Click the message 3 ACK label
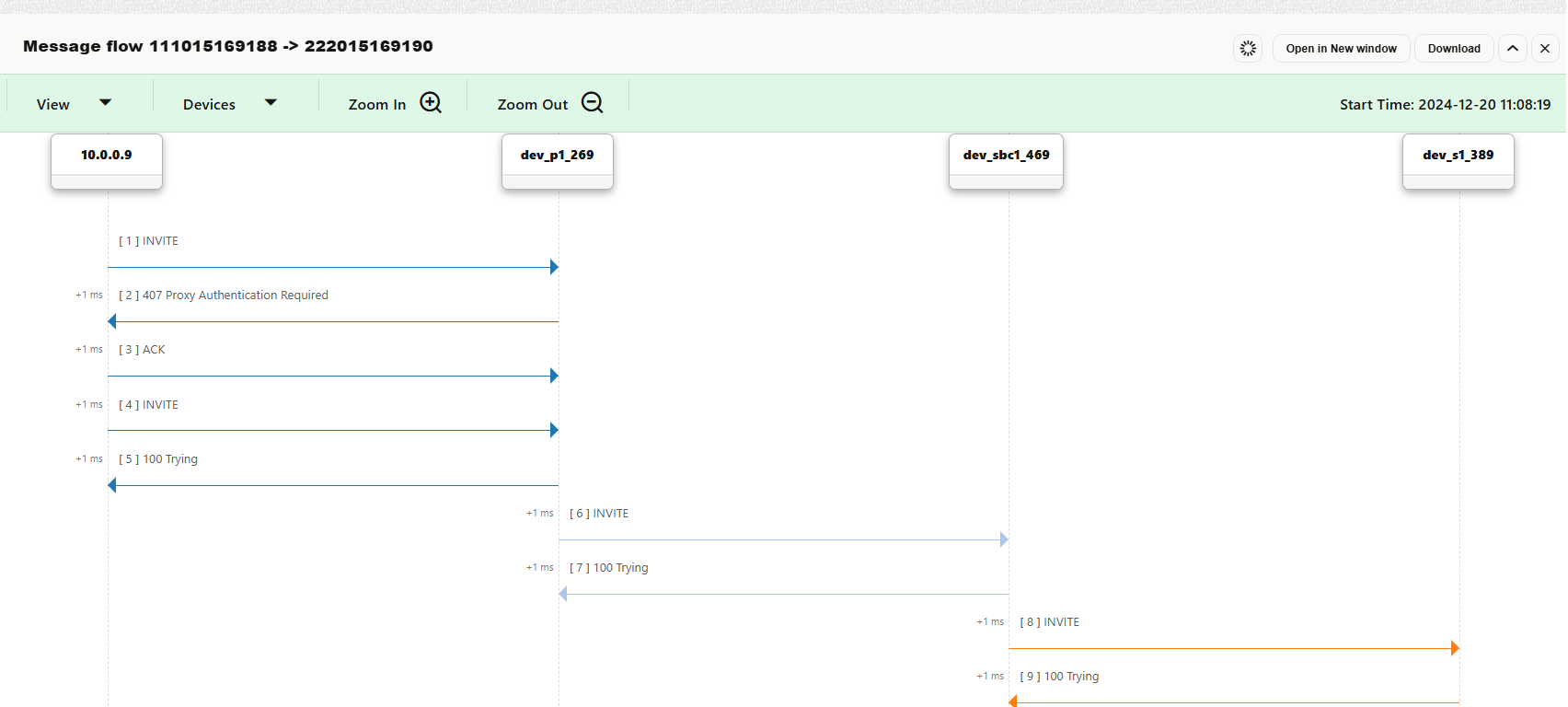The width and height of the screenshot is (1568, 707). point(143,350)
